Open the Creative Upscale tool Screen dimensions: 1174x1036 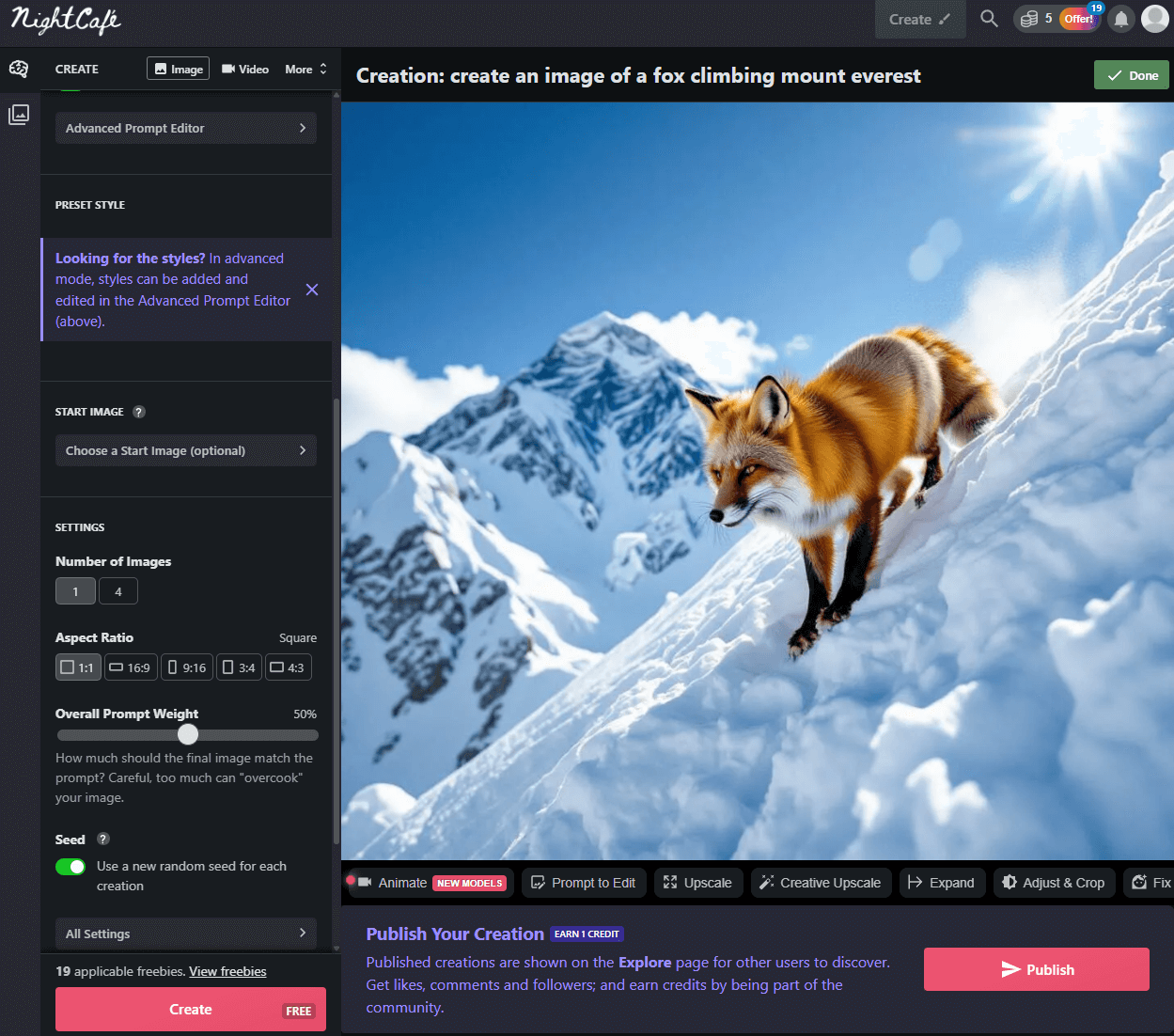tap(820, 882)
